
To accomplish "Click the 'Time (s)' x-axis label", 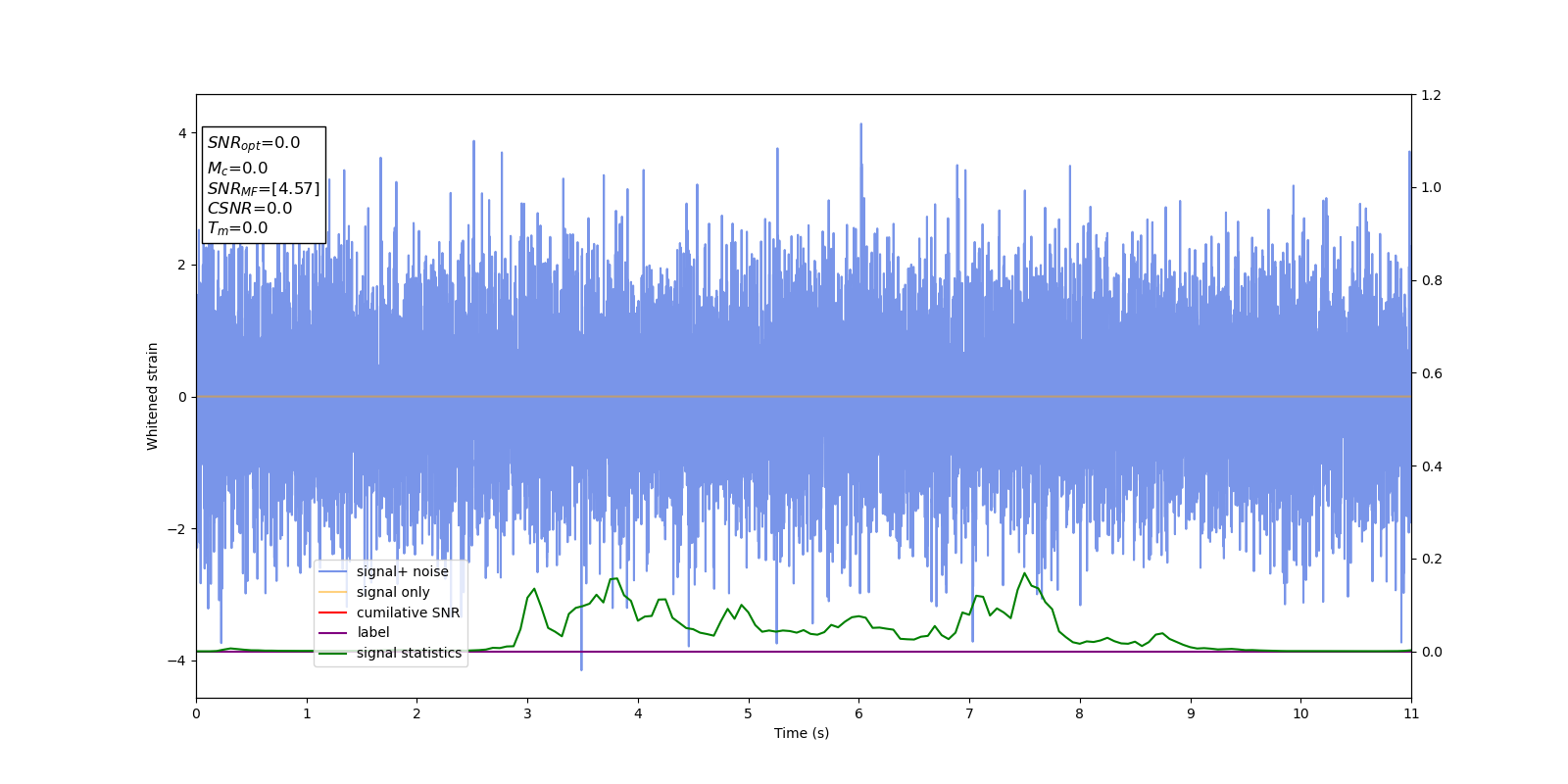I will [802, 733].
